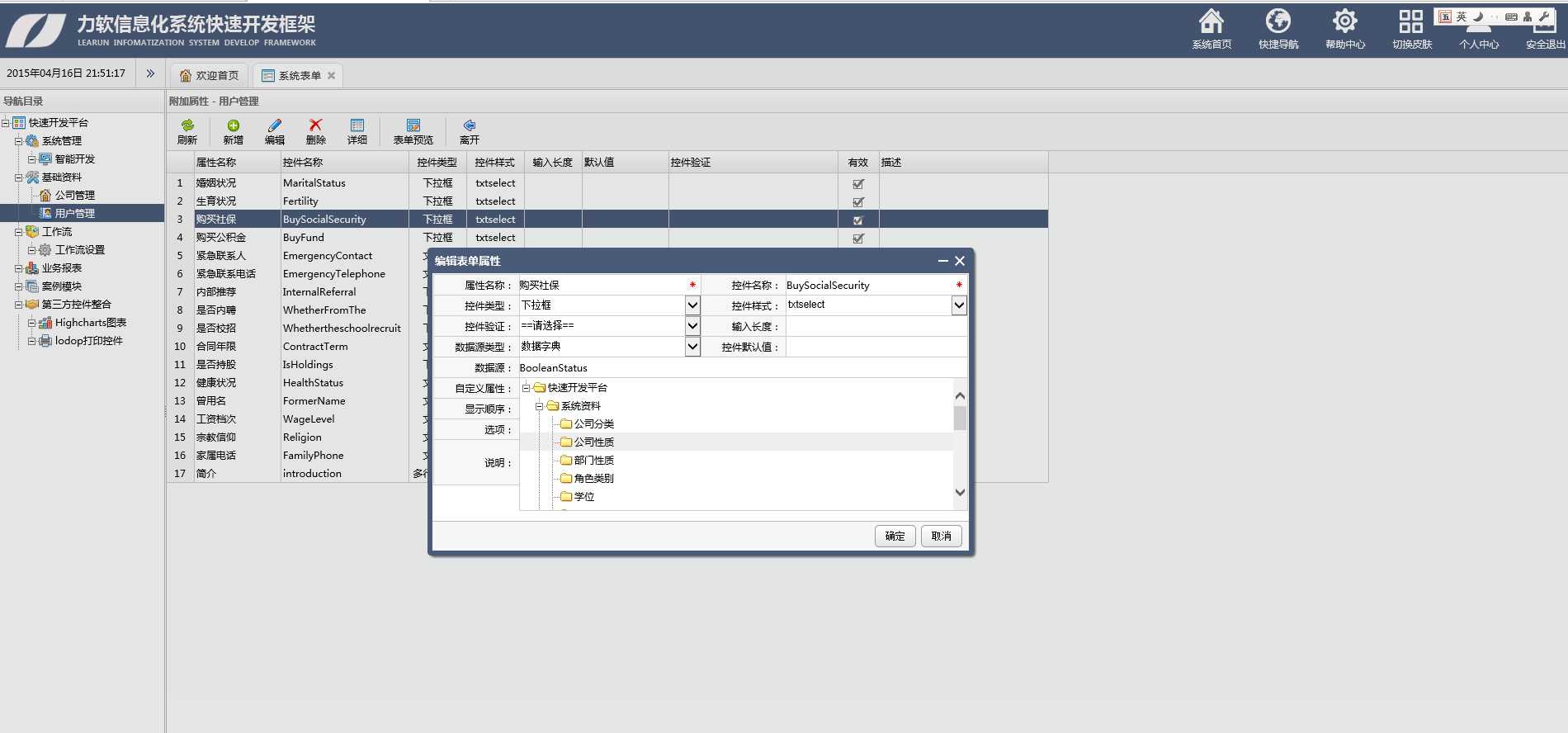The image size is (1568, 733).
Task: Expand the 业务报表 tree node
Action: 18,268
